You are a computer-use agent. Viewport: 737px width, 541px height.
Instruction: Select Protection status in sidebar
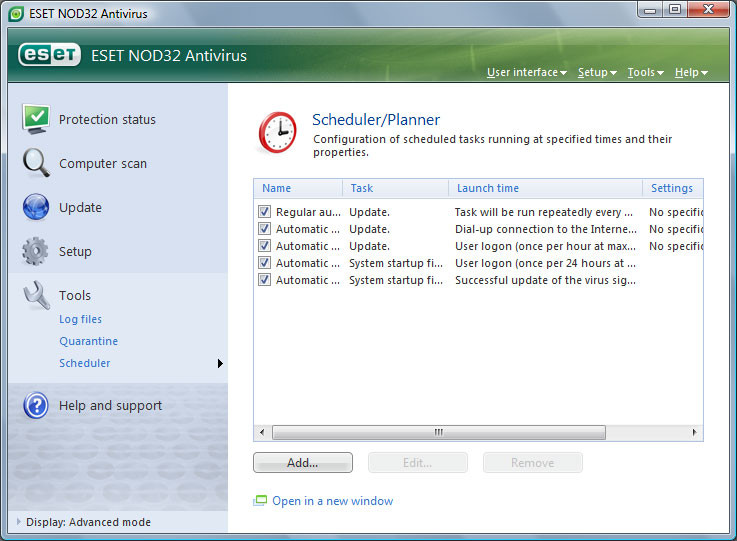pyautogui.click(x=107, y=119)
